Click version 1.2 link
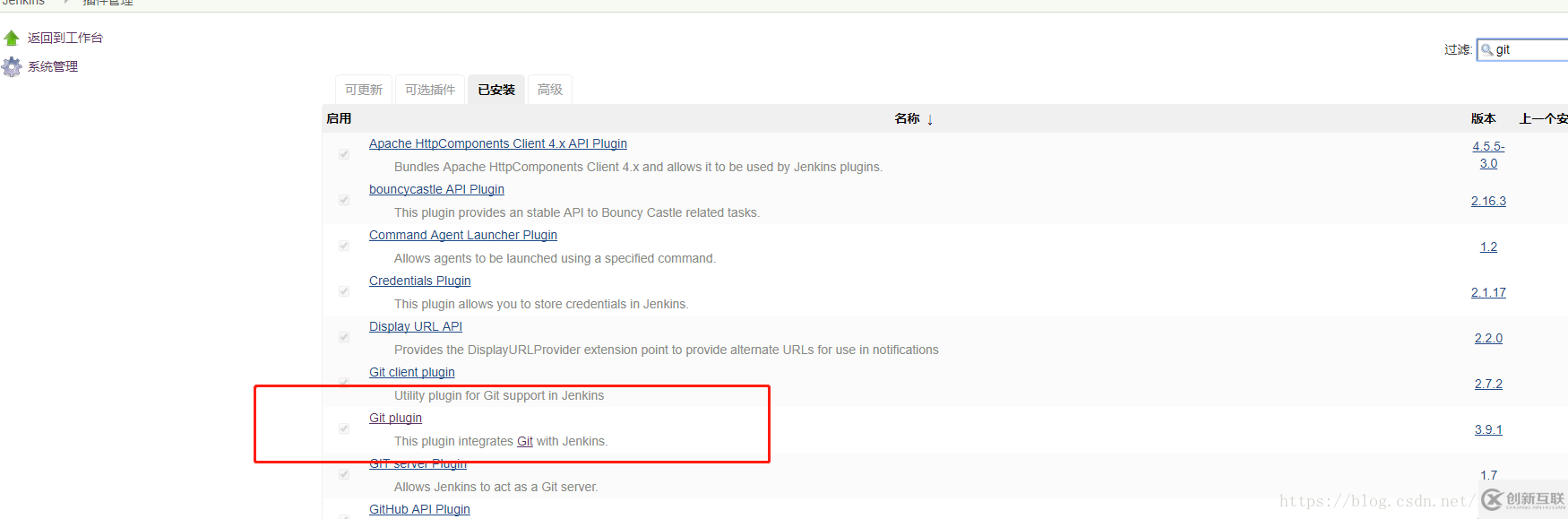Screen dimensions: 1568x519 [1488, 247]
